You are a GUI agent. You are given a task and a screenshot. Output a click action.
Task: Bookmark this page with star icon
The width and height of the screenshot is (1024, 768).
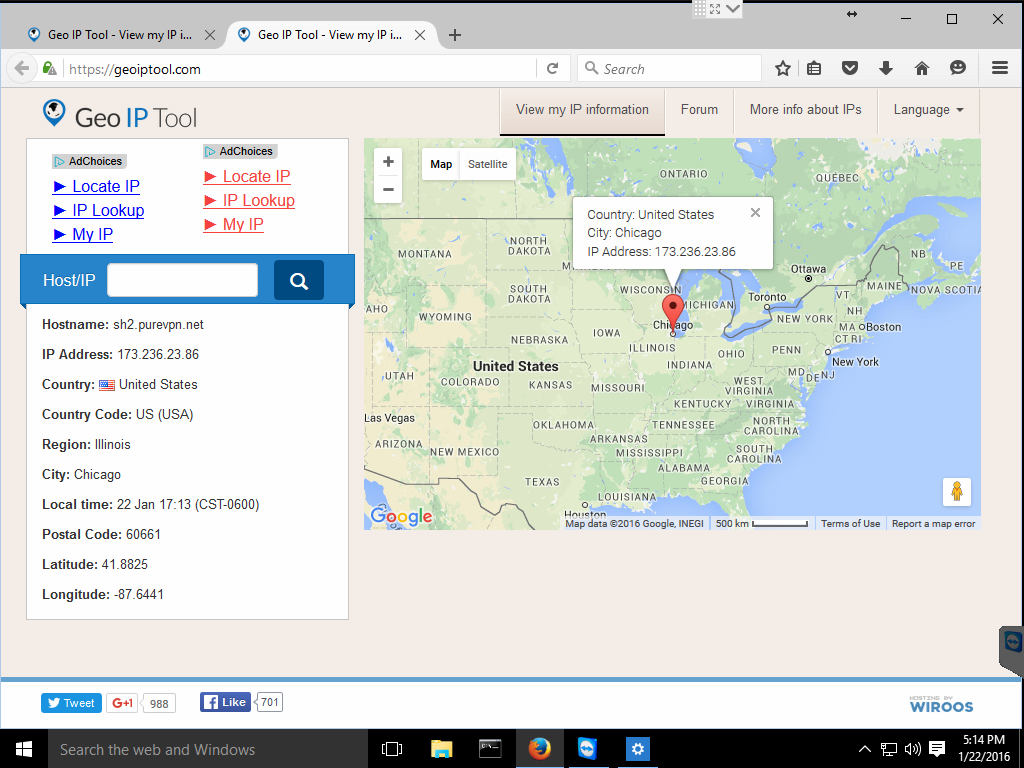[782, 69]
